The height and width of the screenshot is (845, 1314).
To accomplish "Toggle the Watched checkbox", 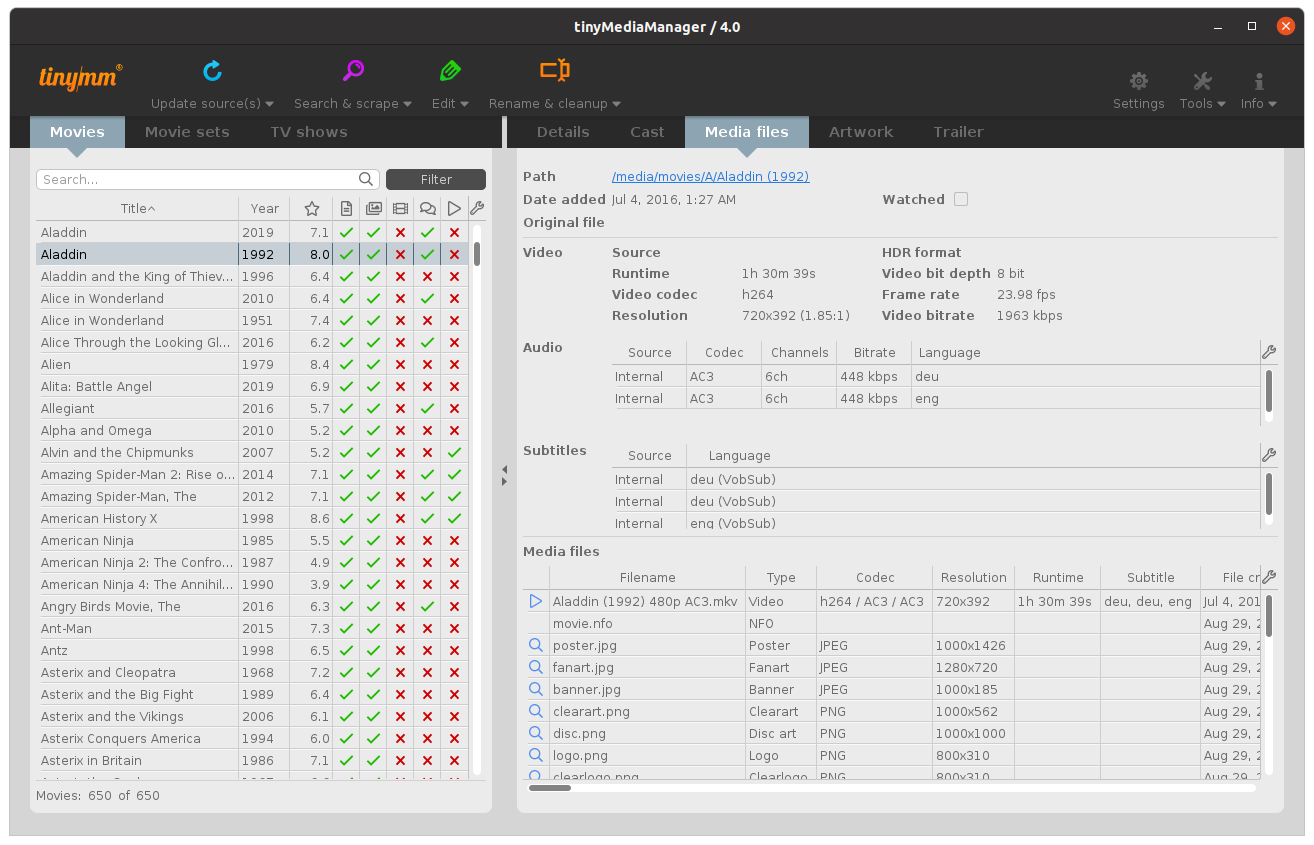I will pyautogui.click(x=961, y=200).
